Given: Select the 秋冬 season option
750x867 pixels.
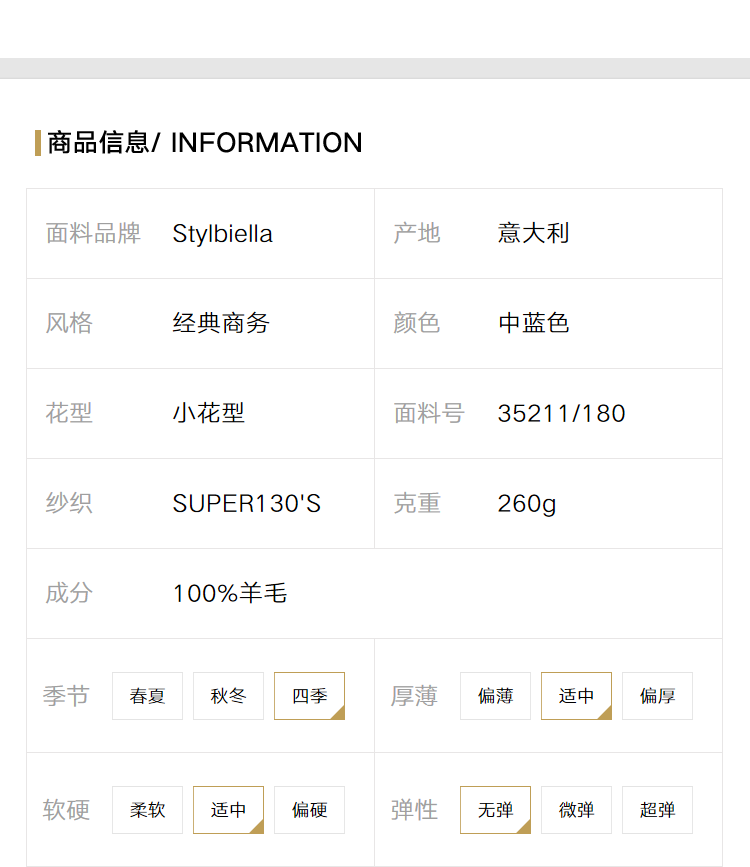Looking at the screenshot, I should [228, 696].
